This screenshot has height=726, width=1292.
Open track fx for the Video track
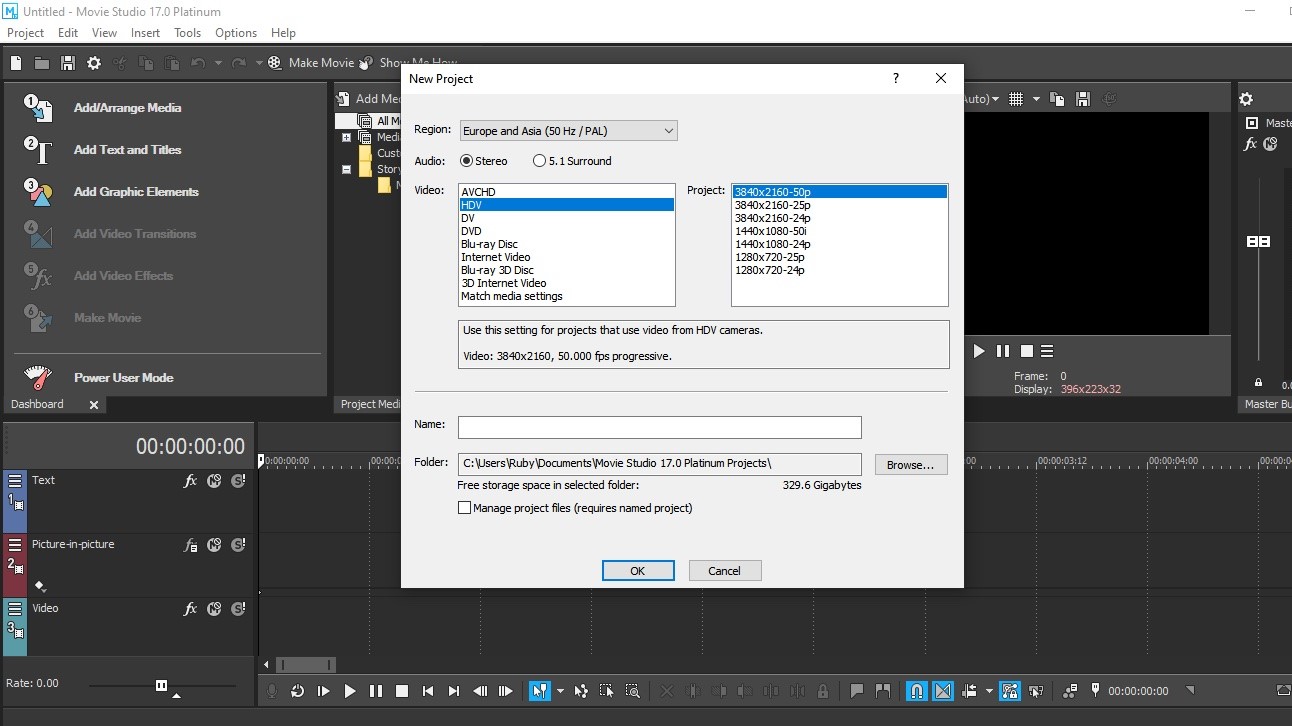pos(190,609)
